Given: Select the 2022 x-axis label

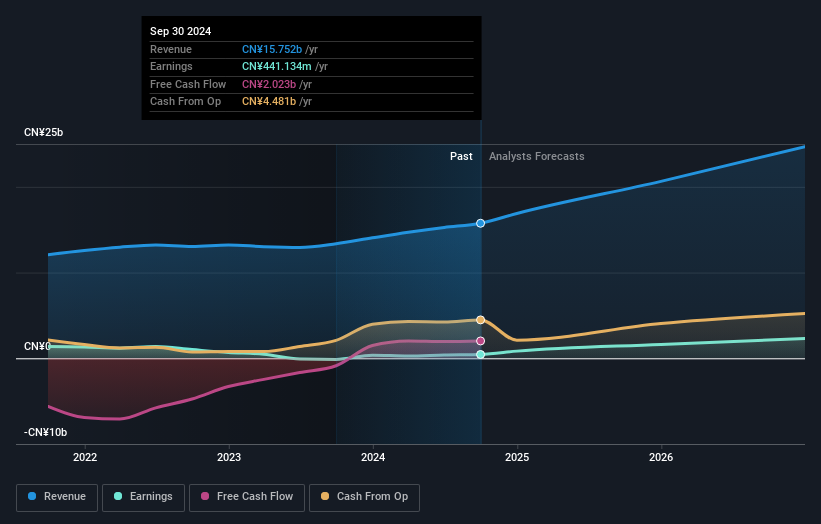Looking at the screenshot, I should 85,457.
